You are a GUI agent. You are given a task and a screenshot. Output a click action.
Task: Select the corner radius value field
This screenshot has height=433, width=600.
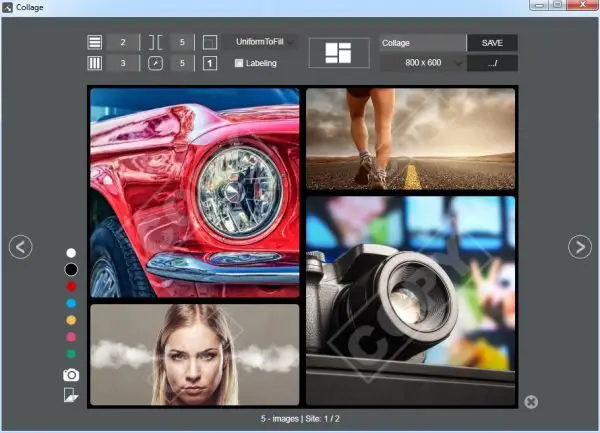pos(182,63)
